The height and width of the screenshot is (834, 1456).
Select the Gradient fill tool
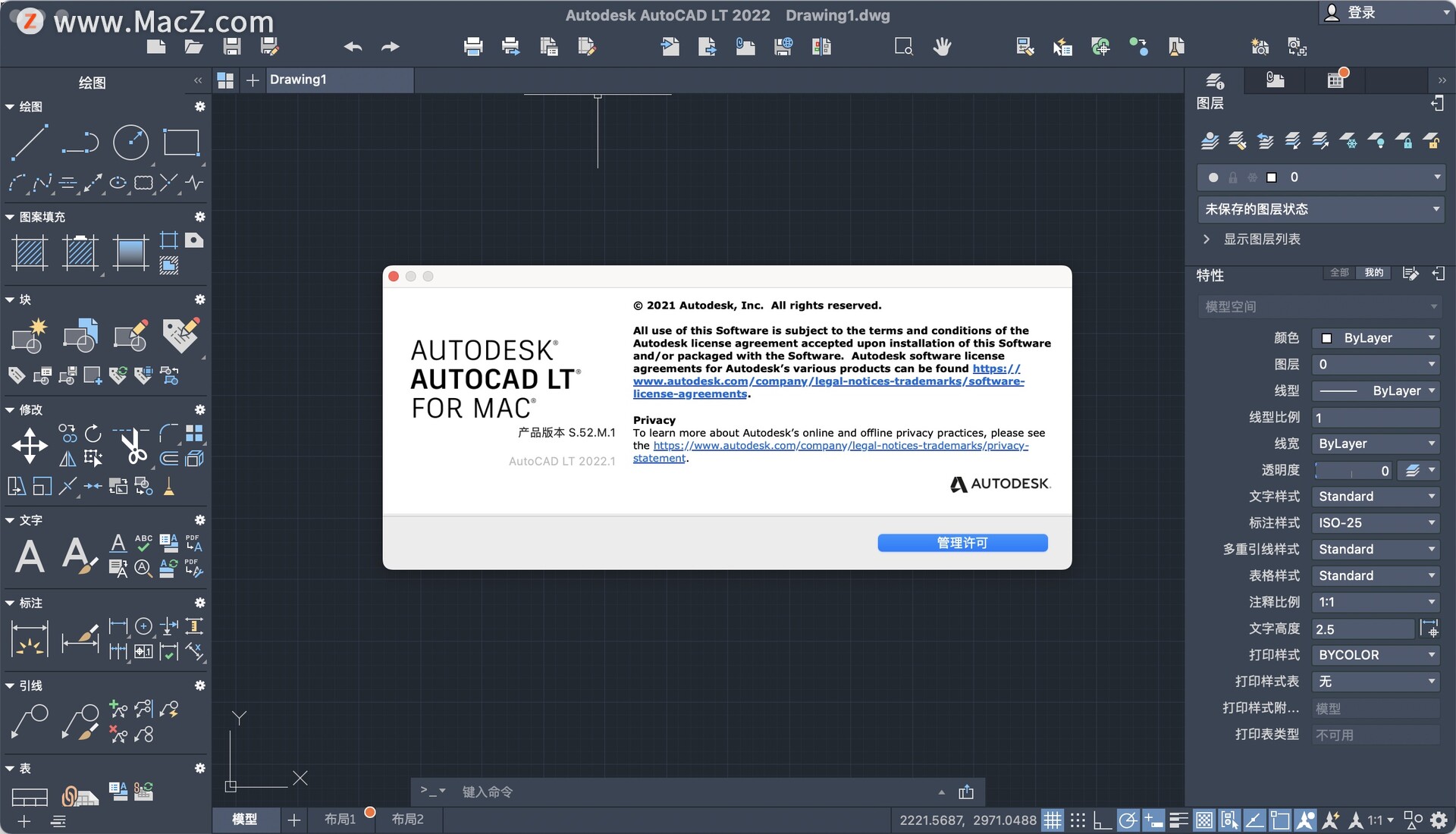(x=130, y=253)
